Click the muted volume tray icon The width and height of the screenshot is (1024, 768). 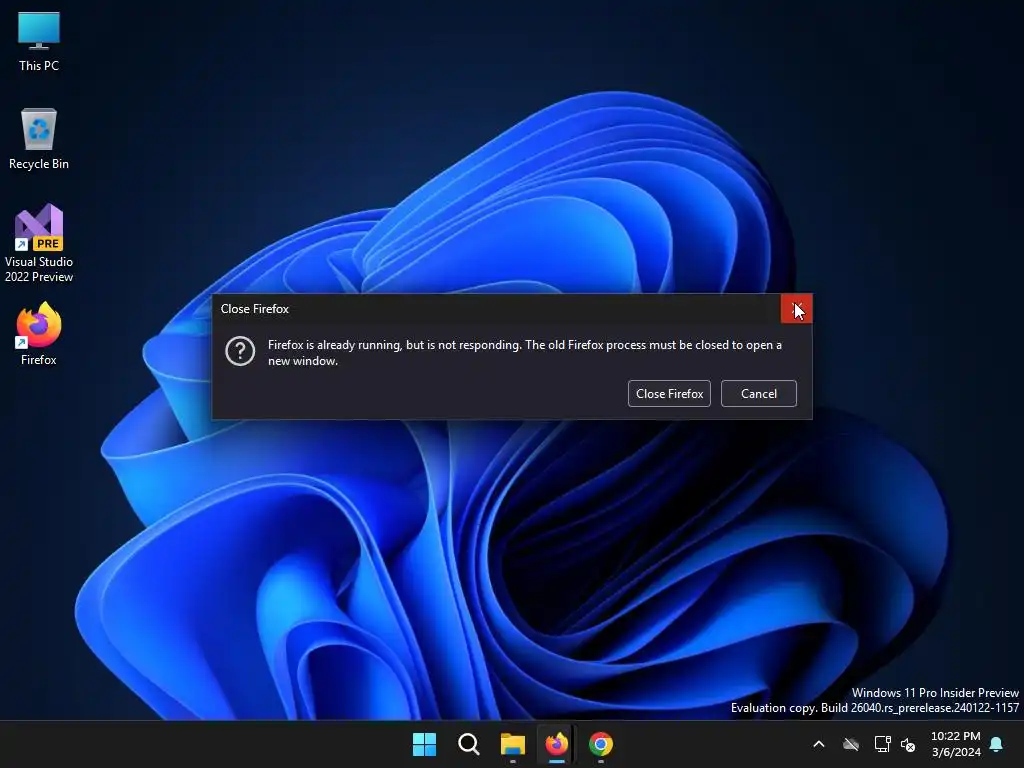pyautogui.click(x=908, y=744)
